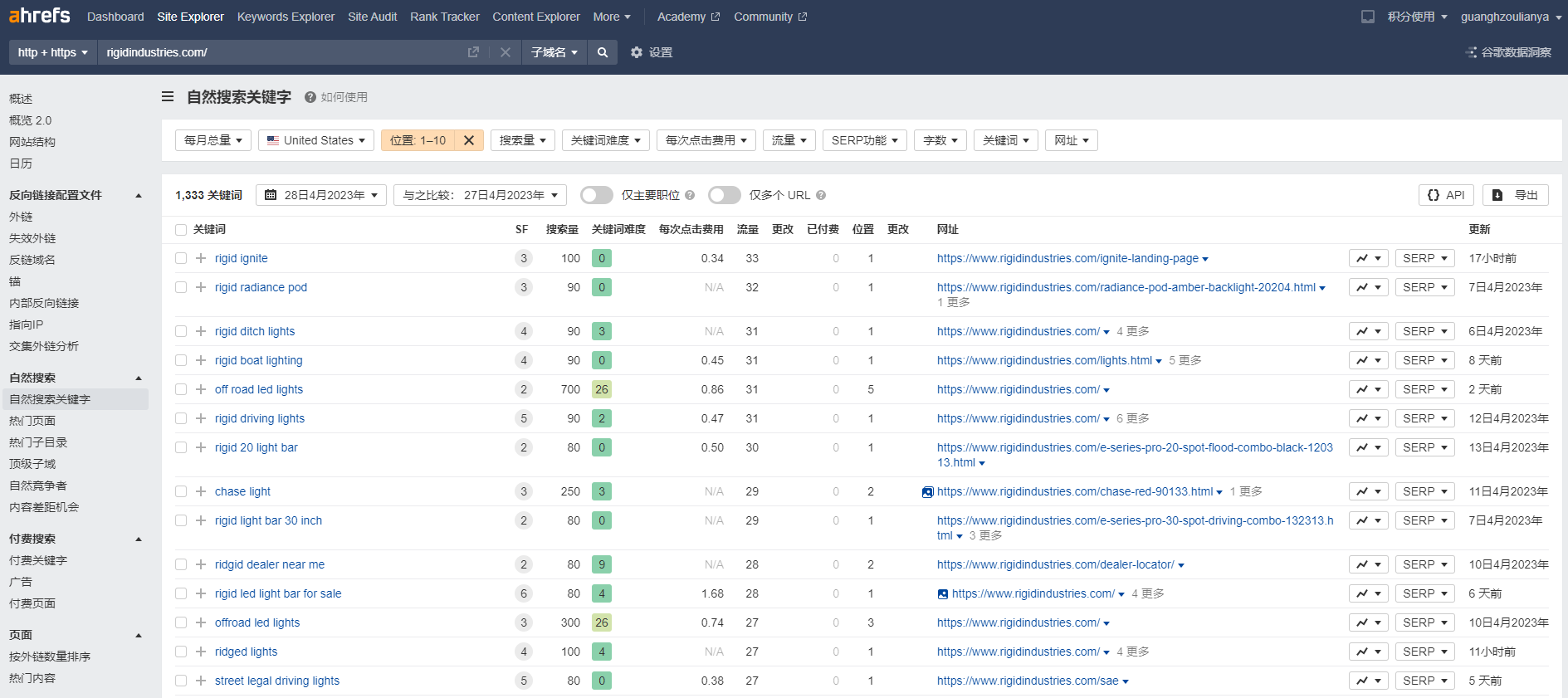Click the 如何使用 help icon
The height and width of the screenshot is (698, 1568).
(x=310, y=97)
